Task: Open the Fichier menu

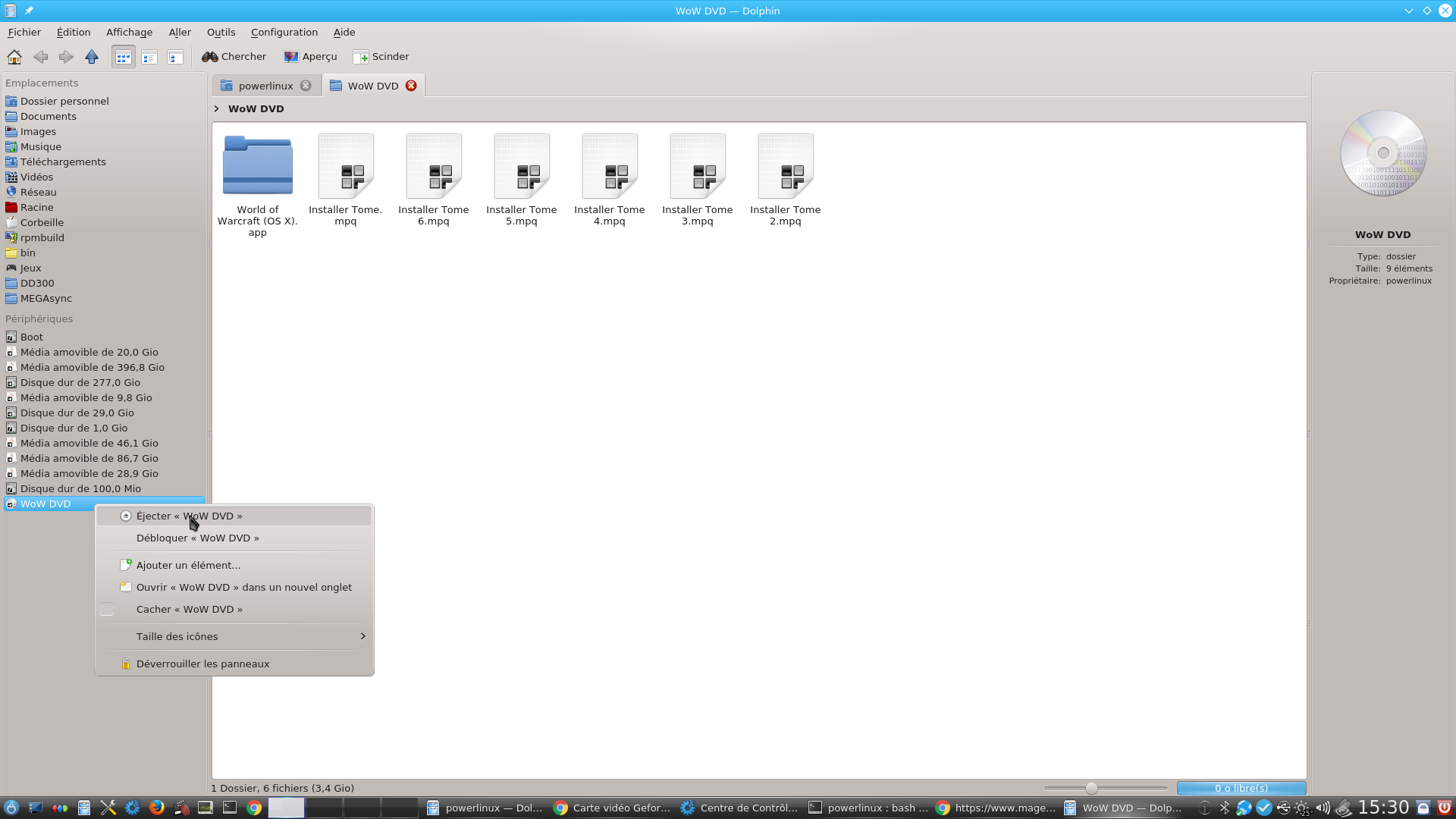Action: pos(24,32)
